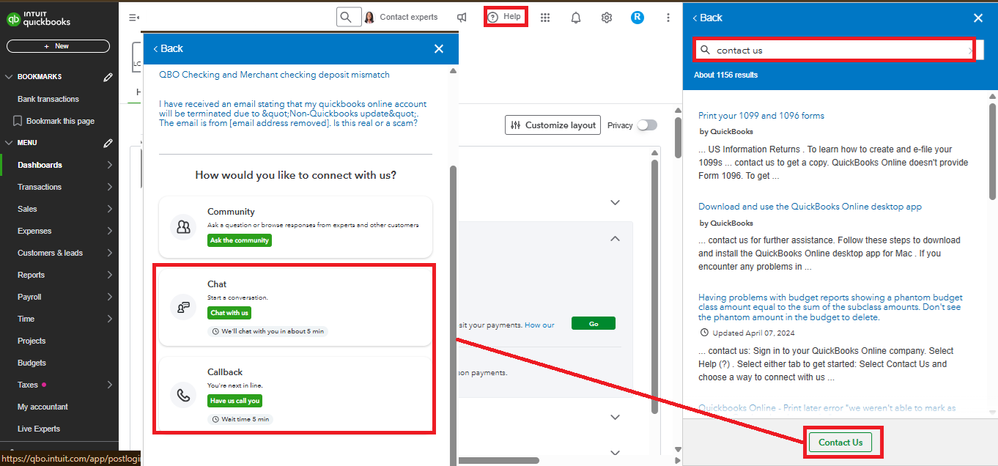998x466 pixels.
Task: Open Live Experts in the sidebar
Action: (39, 428)
